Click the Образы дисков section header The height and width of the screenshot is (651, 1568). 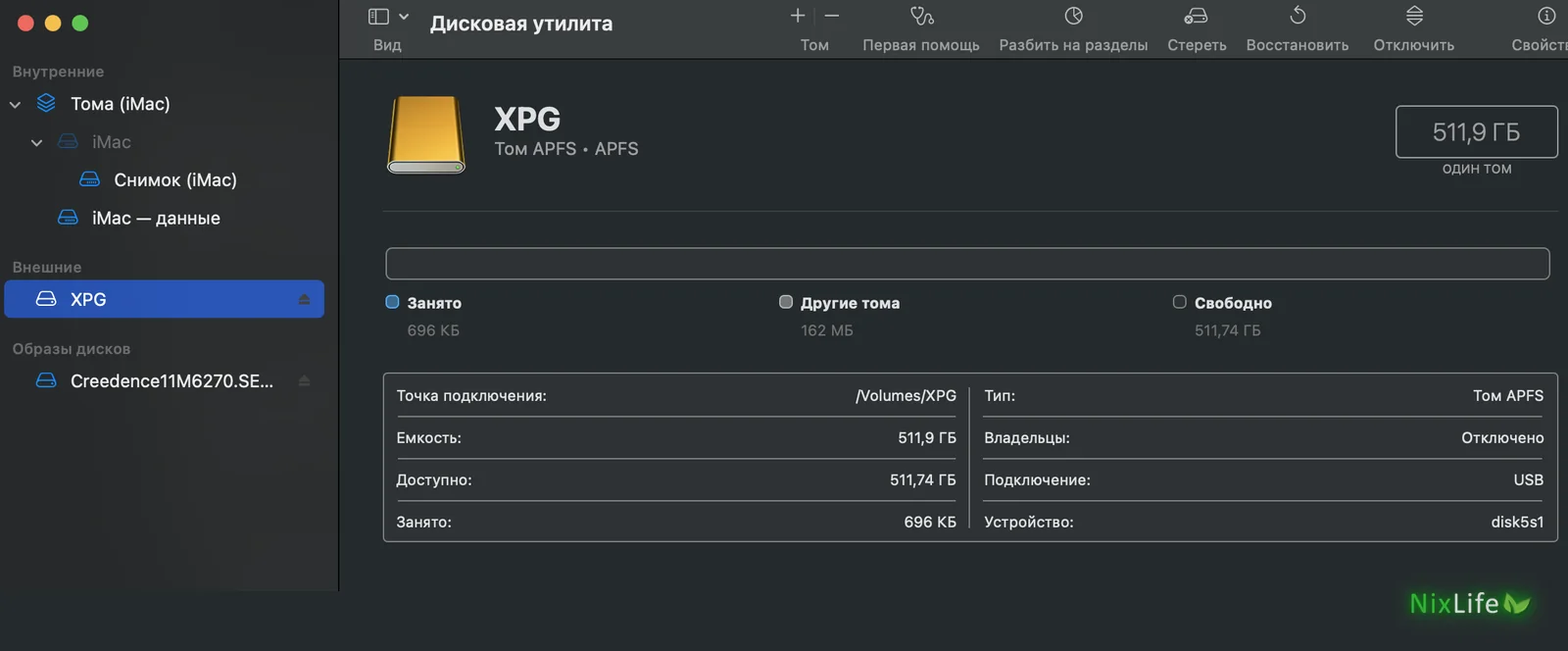tap(72, 349)
